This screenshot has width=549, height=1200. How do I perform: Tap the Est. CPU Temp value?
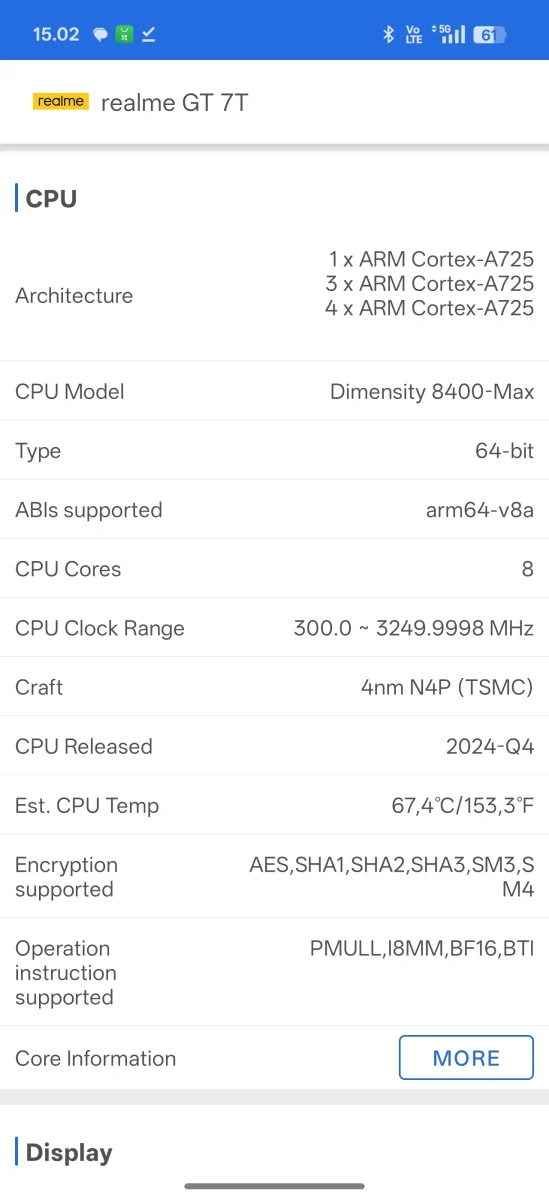pyautogui.click(x=463, y=805)
